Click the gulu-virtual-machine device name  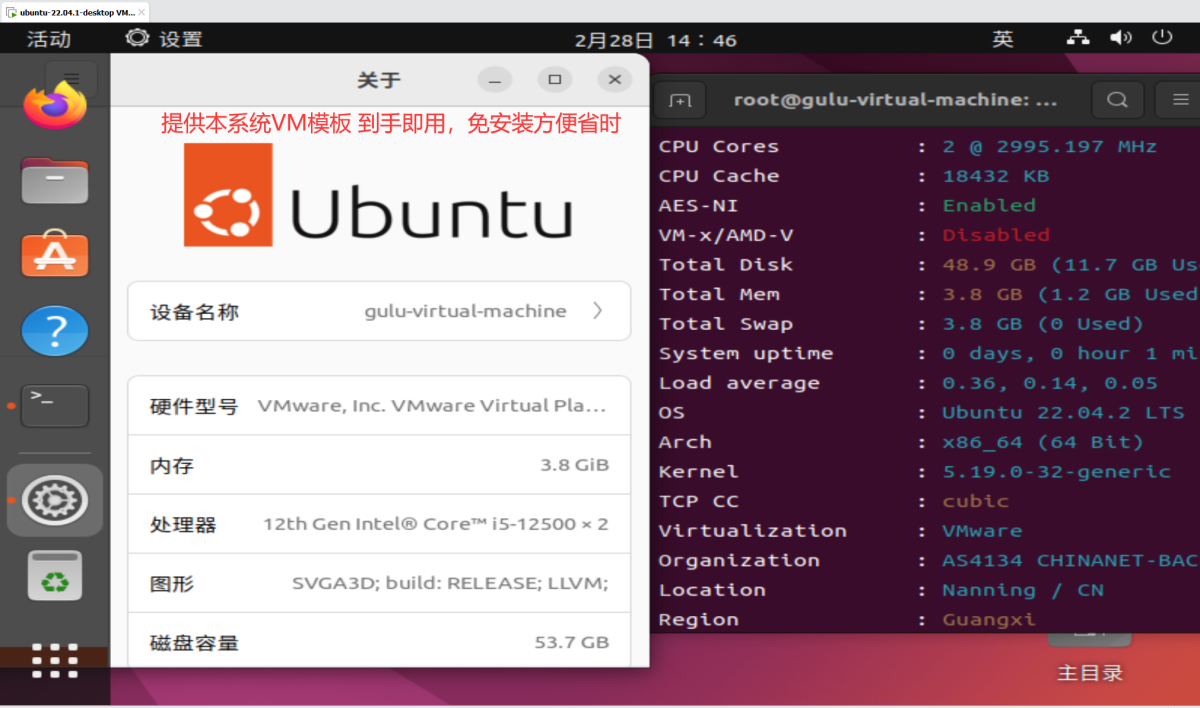pyautogui.click(x=465, y=311)
